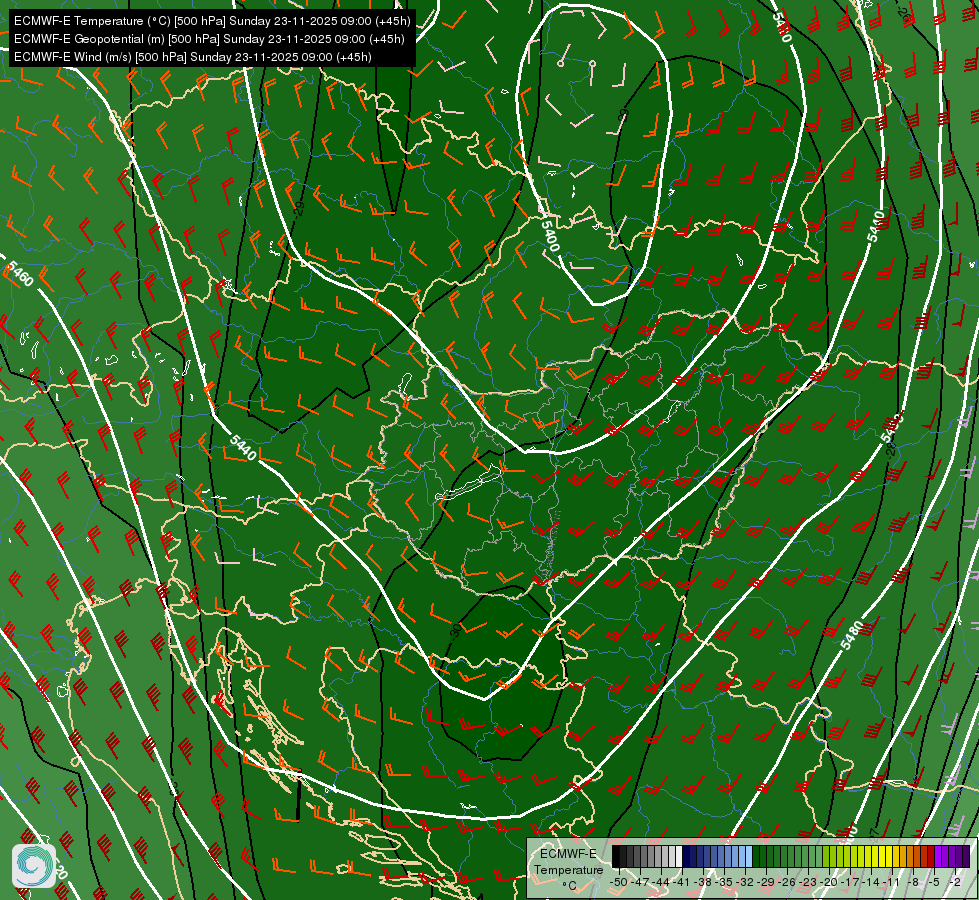Click the -14 value on the temperature scale
Screen dimensions: 979x900
870,882
